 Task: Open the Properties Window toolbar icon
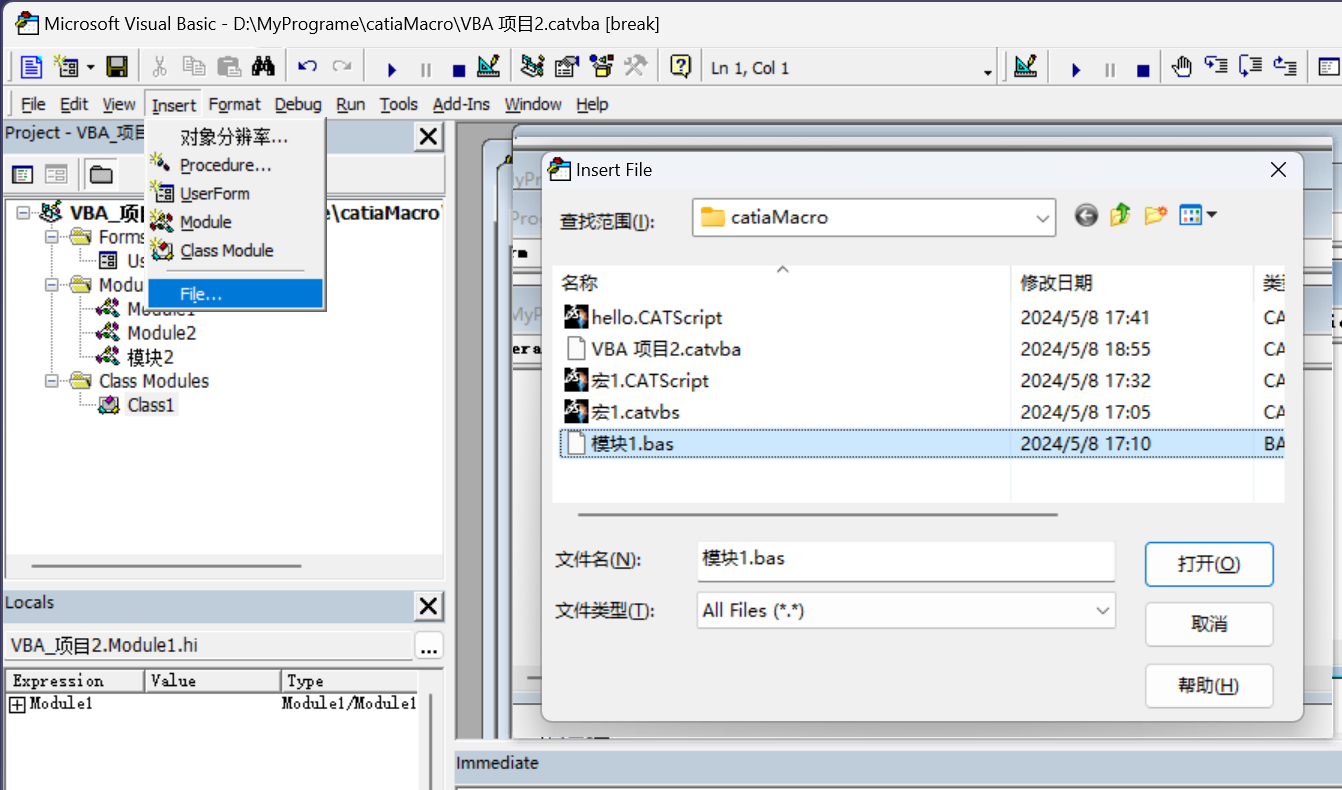[x=567, y=67]
